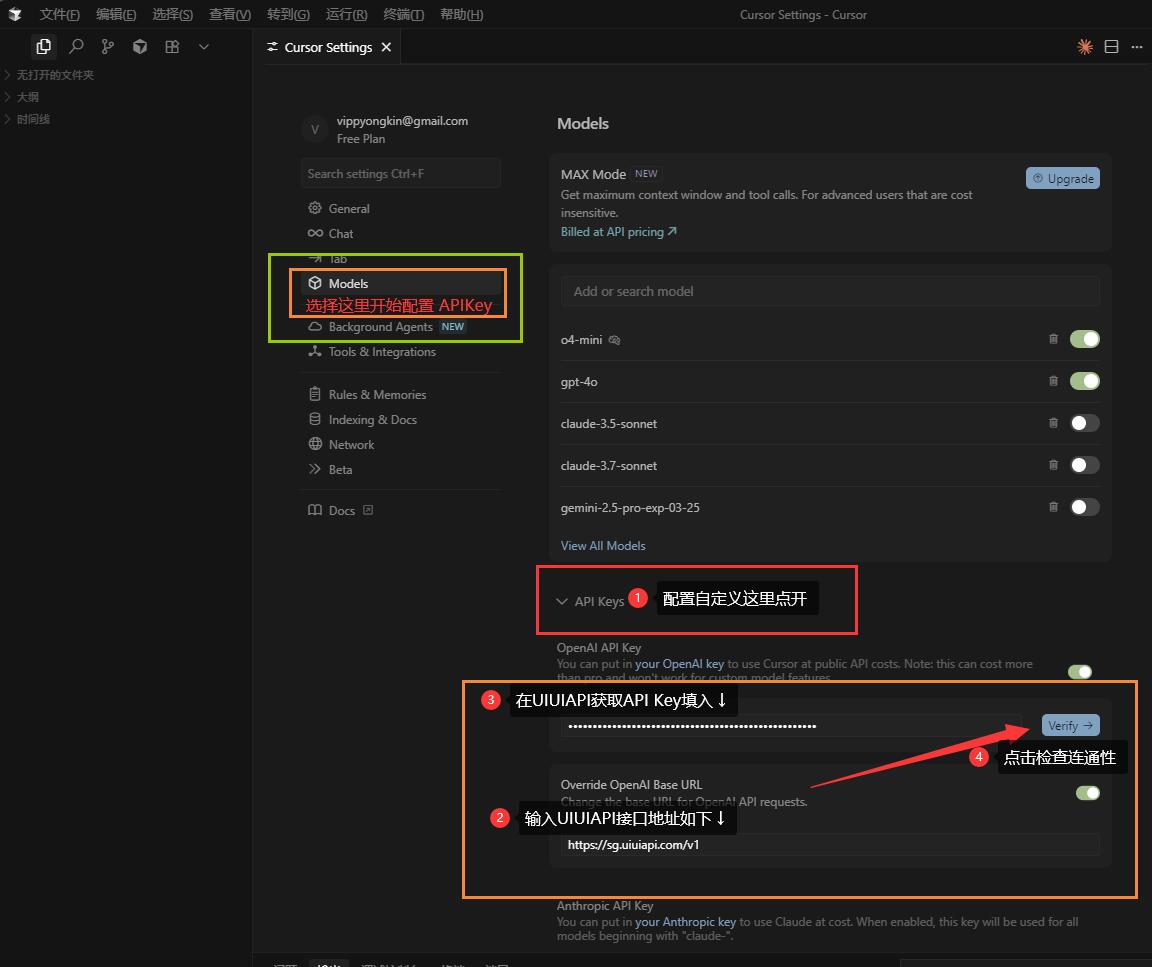Focus the Search settings field
The height and width of the screenshot is (967, 1152).
tap(400, 173)
